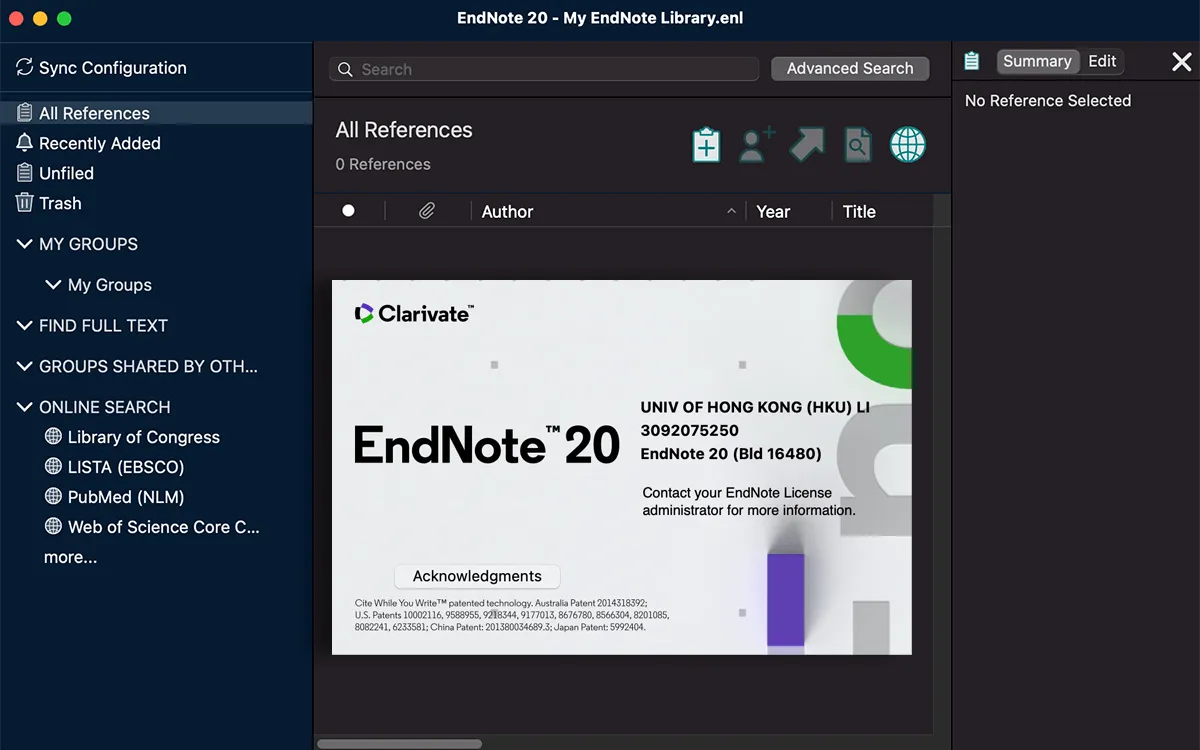Click PubMed (NLM) globe icon
This screenshot has width=1200, height=750.
pyautogui.click(x=54, y=497)
